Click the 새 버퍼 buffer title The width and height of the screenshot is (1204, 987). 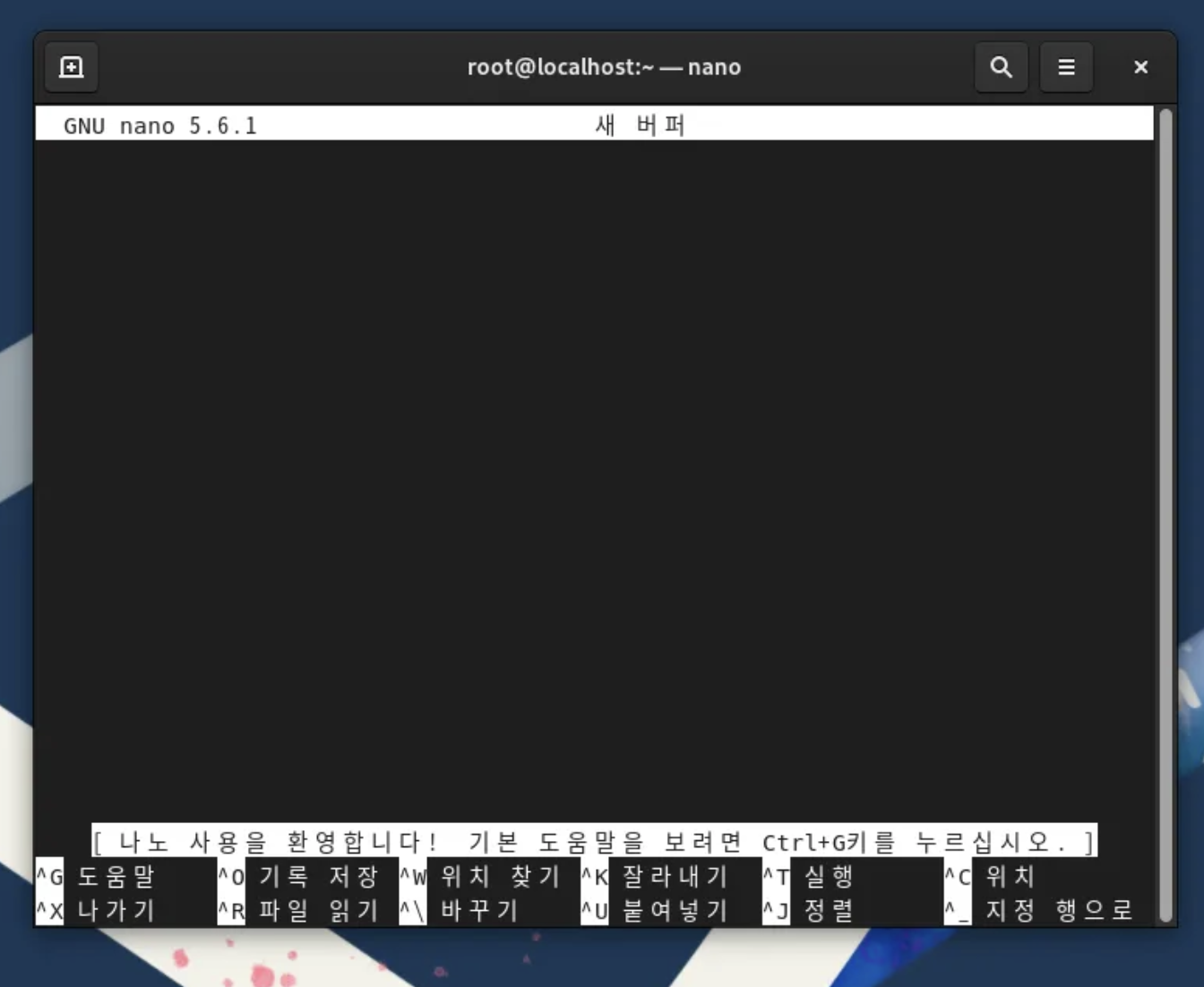point(641,124)
